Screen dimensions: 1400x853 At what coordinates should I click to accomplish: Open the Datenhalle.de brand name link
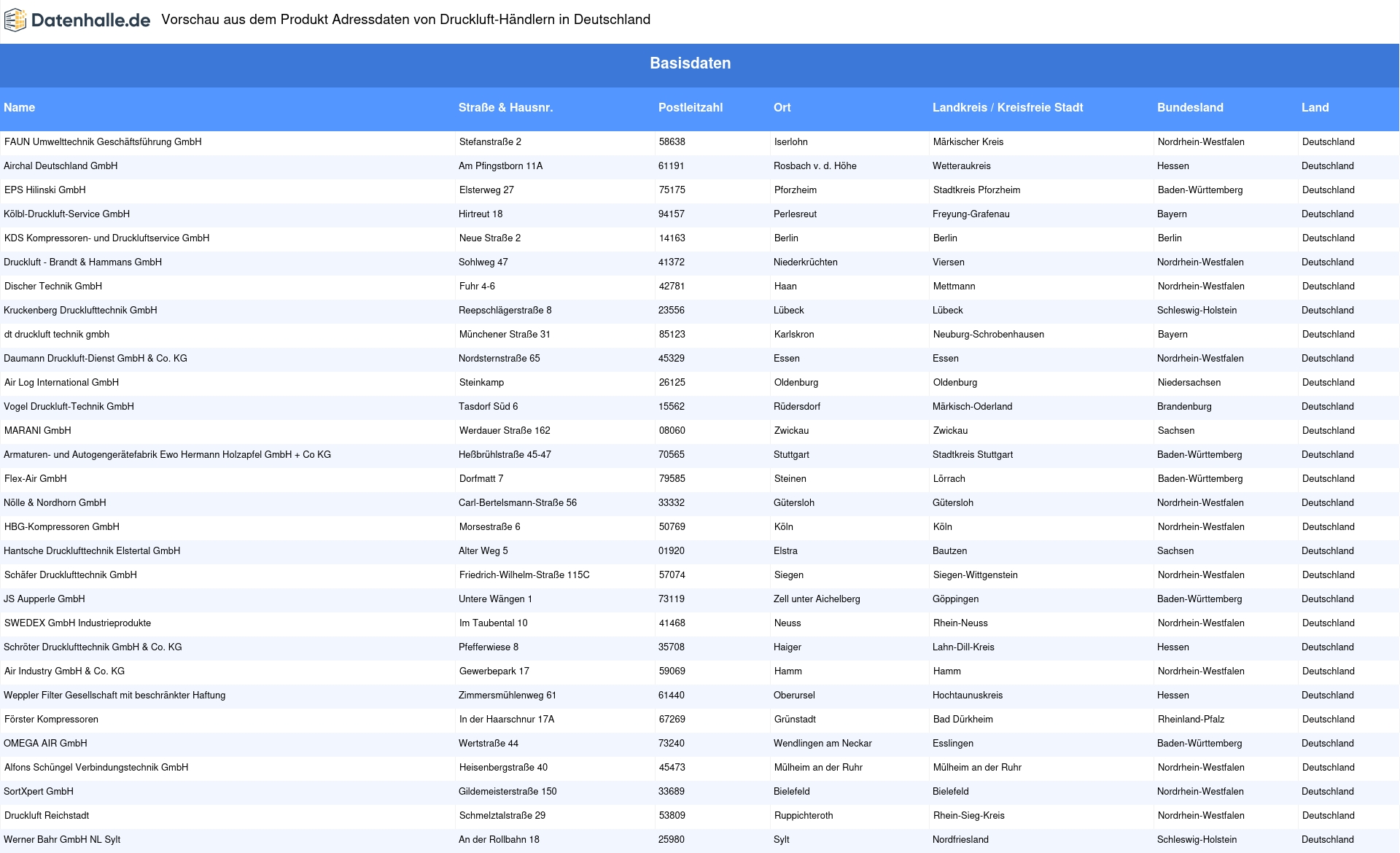91,20
